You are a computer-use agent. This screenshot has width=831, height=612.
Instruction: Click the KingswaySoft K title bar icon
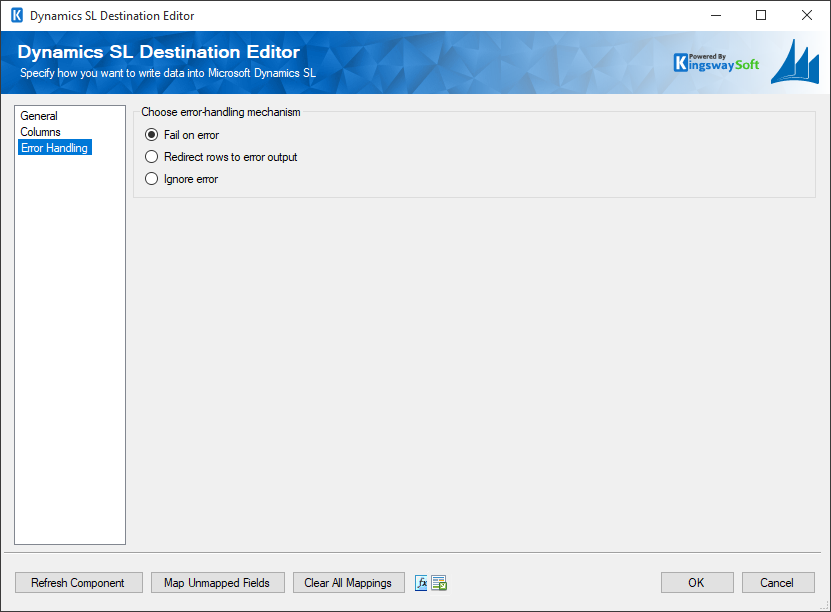[x=17, y=15]
